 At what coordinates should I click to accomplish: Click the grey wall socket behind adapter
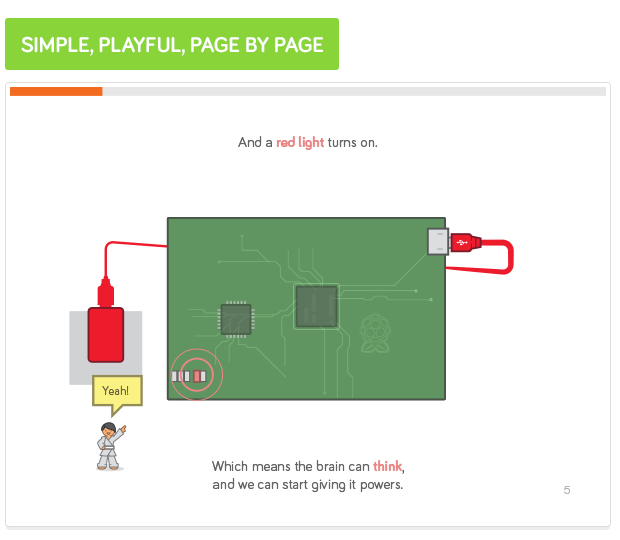(x=106, y=347)
